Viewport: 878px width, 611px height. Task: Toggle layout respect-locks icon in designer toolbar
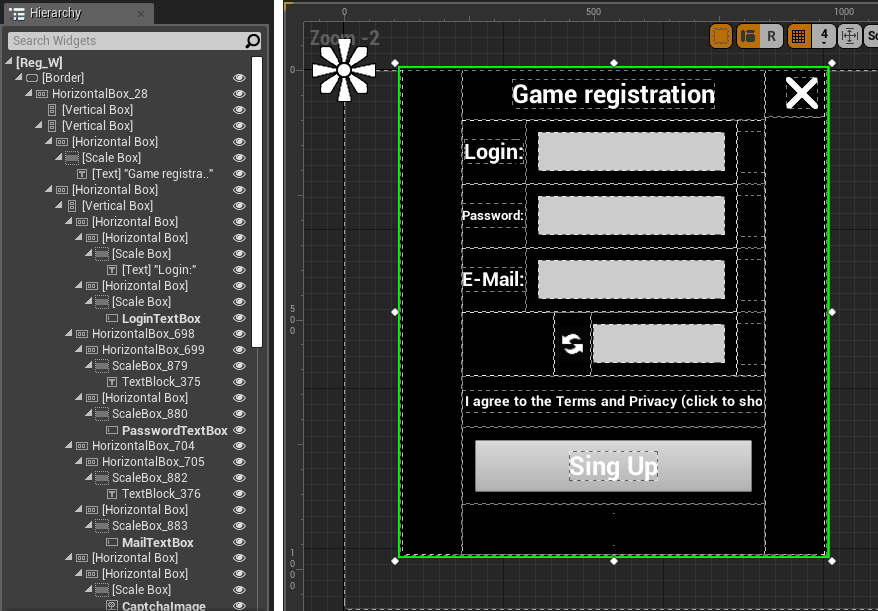coord(748,36)
